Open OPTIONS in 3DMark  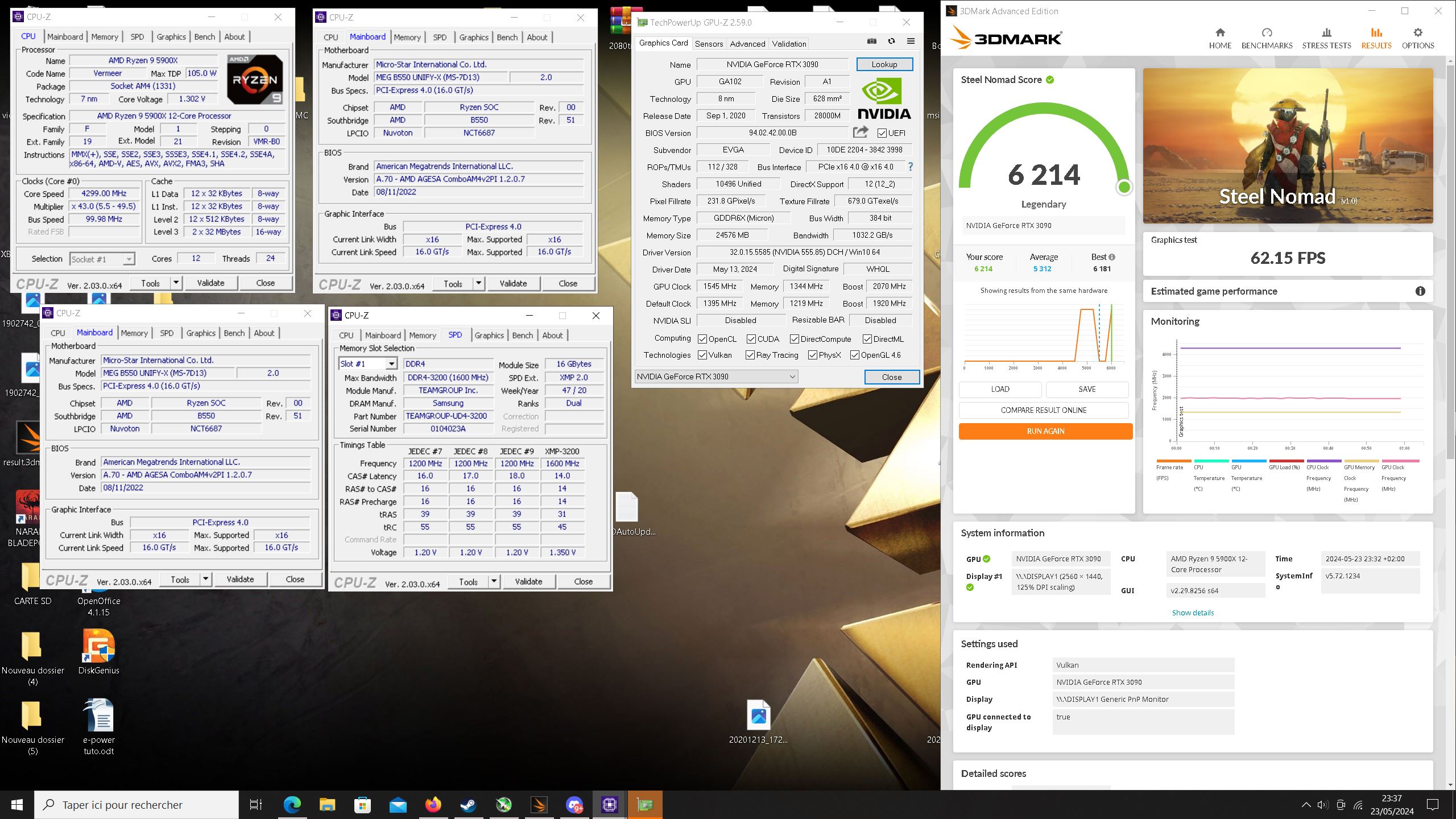[x=1417, y=39]
